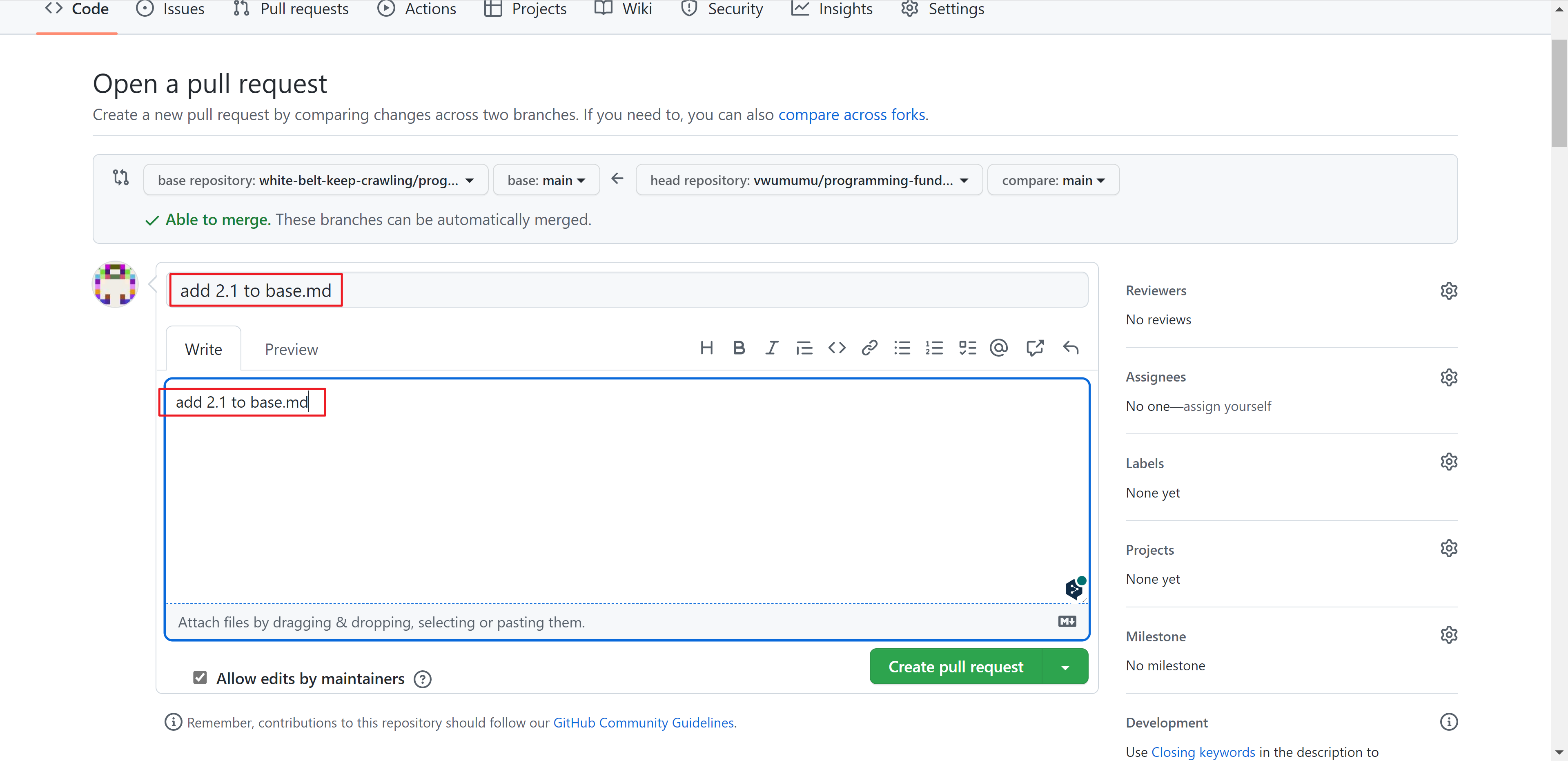Click the Heading formatting icon
Screen dimensions: 1568x761
coord(706,348)
